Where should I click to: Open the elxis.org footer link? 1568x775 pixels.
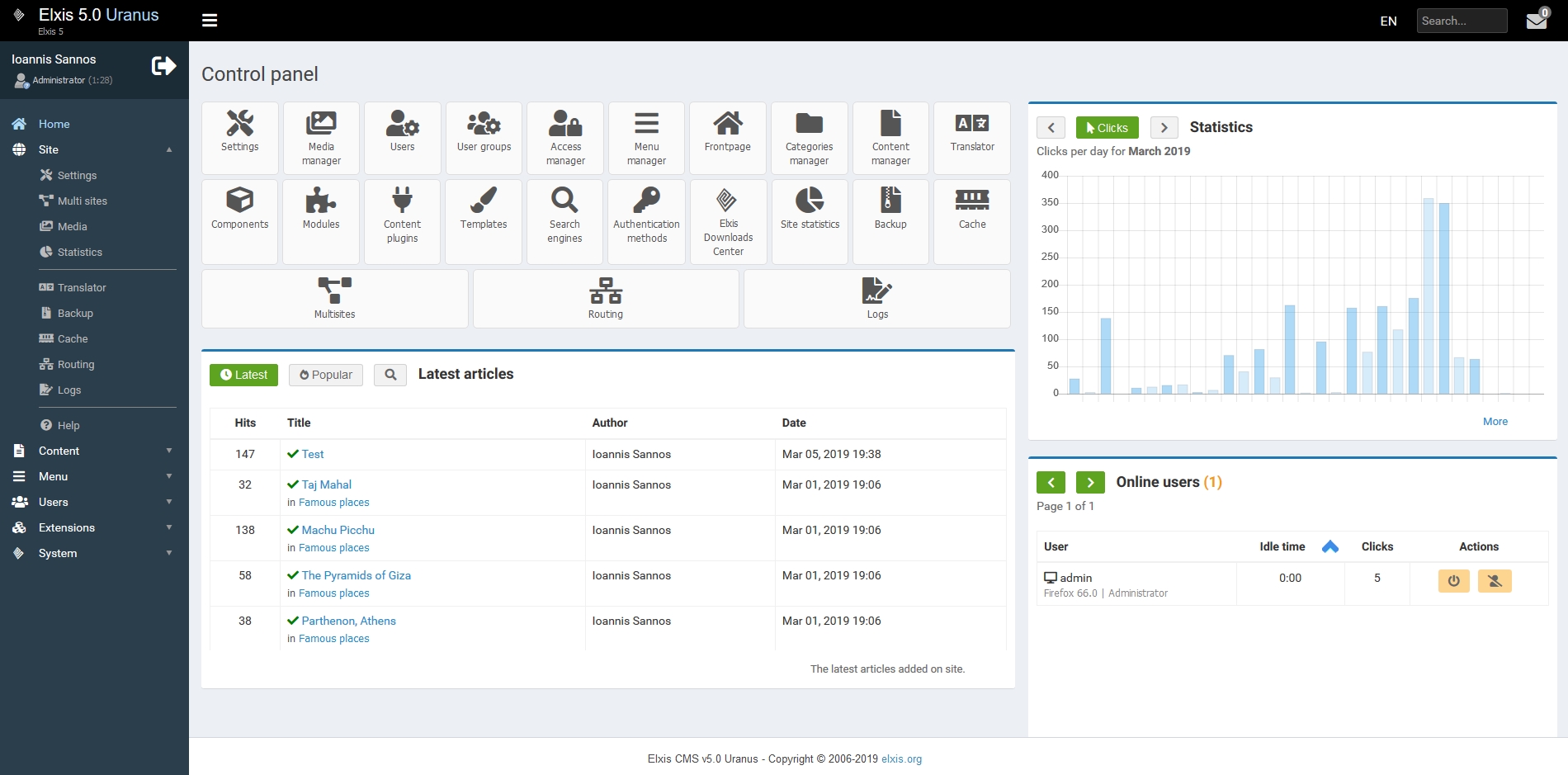[901, 759]
